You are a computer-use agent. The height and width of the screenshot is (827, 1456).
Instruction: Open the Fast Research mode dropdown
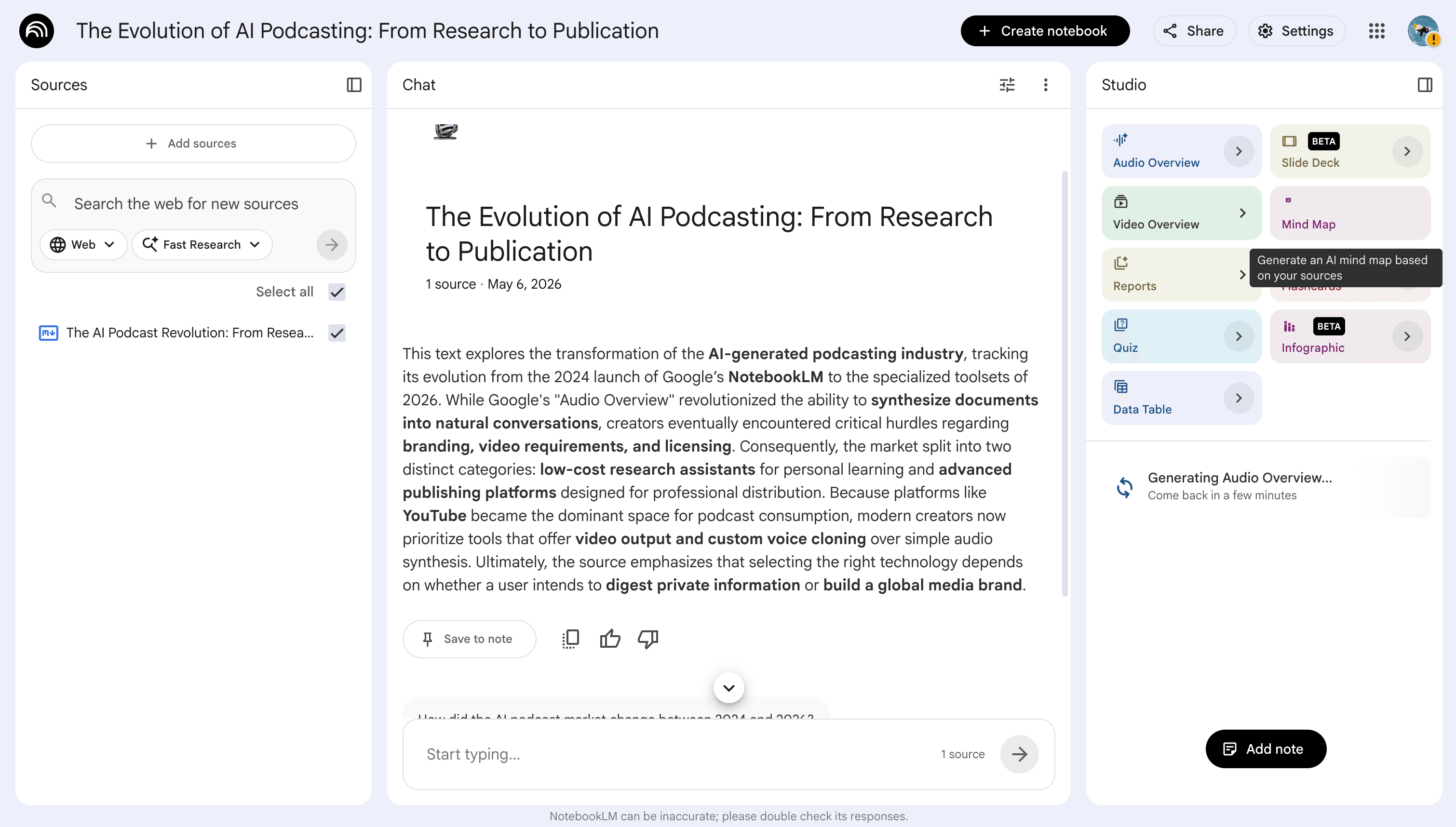click(x=202, y=245)
